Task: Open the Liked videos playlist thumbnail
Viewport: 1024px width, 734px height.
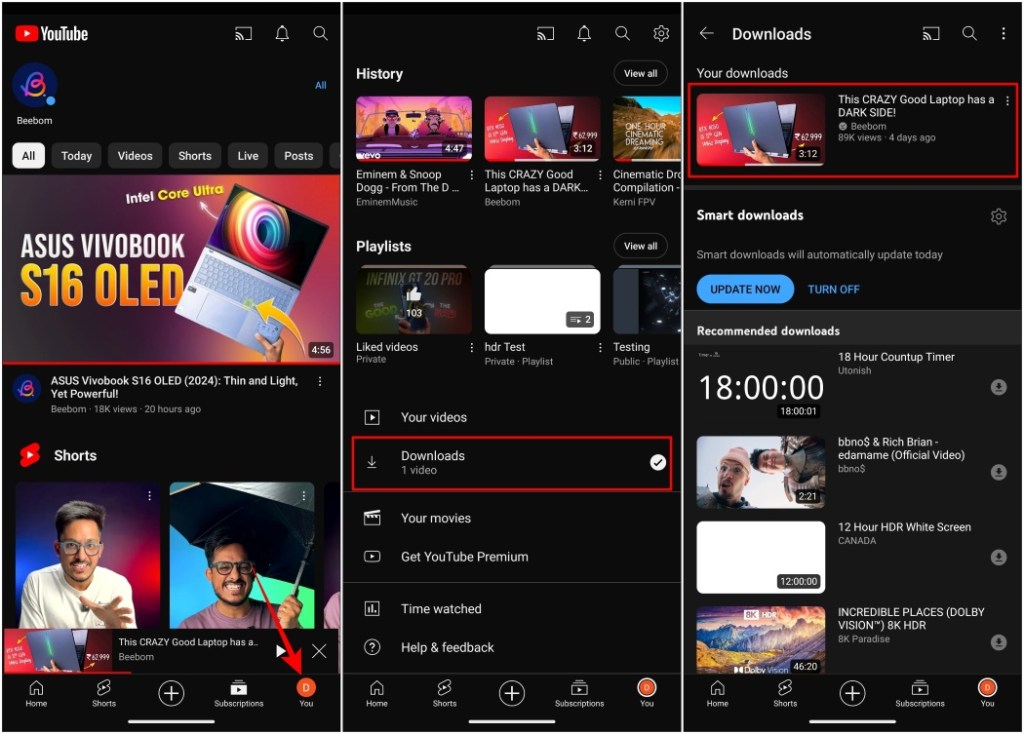Action: coord(414,300)
